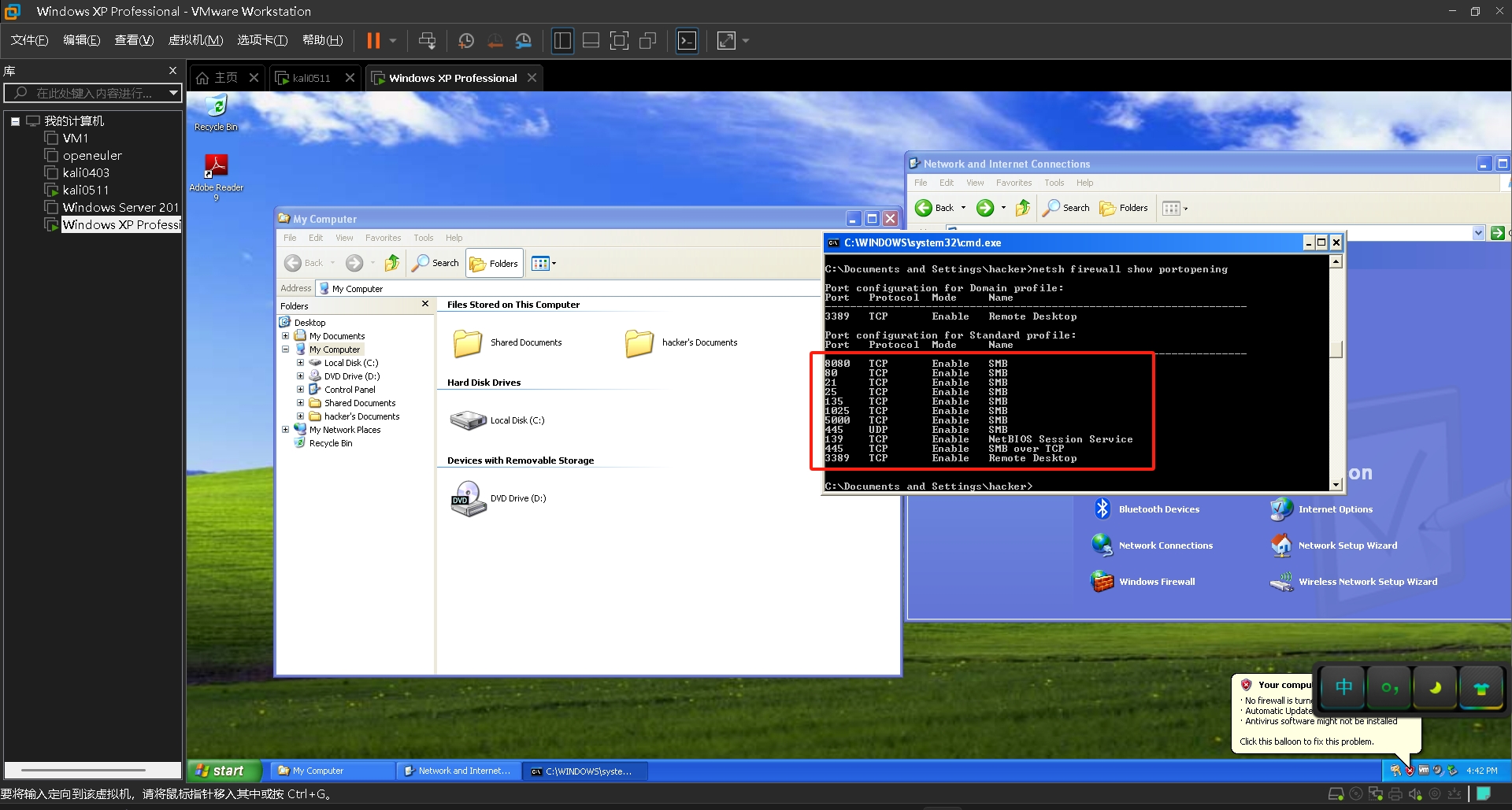This screenshot has width=1512, height=810.
Task: Toggle the VMware console view icon
Action: pos(687,40)
